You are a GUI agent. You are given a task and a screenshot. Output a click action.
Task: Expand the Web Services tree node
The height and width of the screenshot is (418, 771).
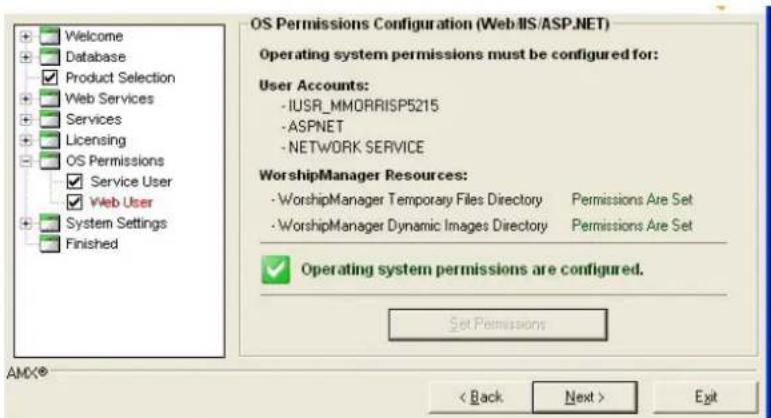26,98
